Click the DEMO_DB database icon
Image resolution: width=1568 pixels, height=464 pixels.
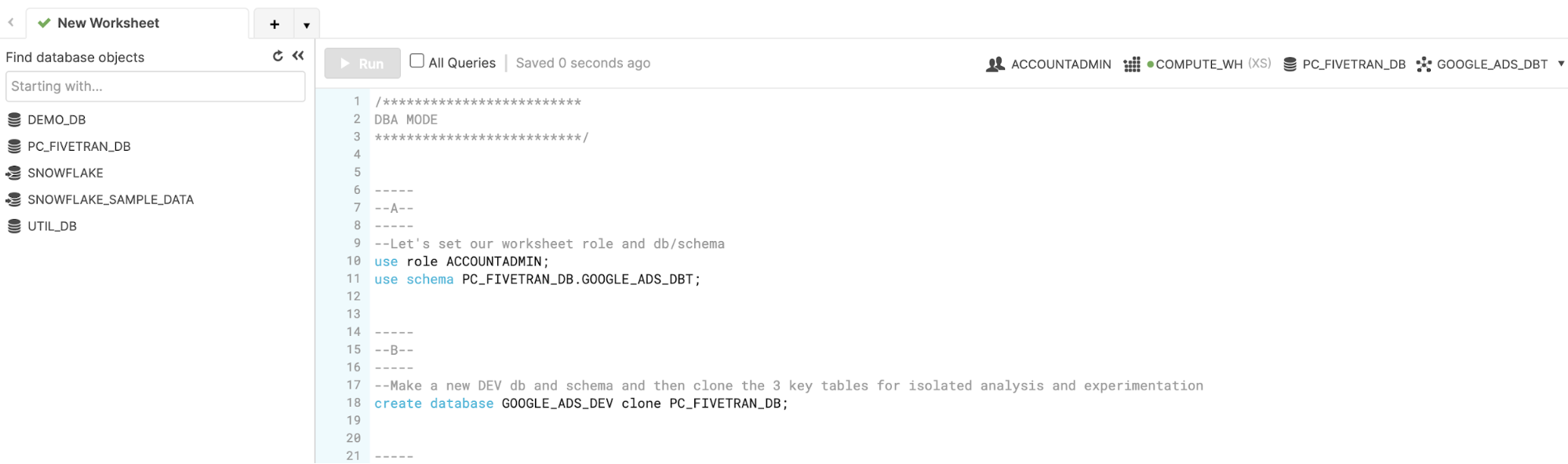14,120
